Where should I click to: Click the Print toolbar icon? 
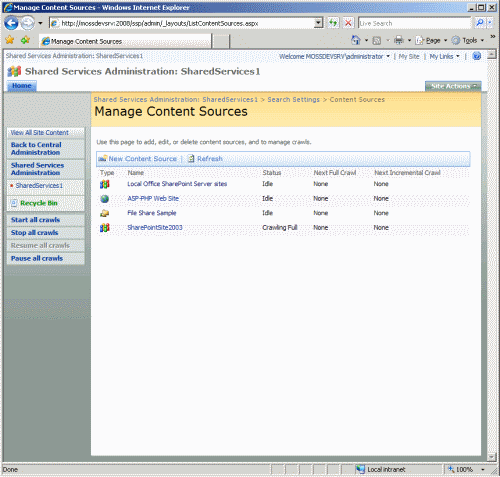coord(399,40)
